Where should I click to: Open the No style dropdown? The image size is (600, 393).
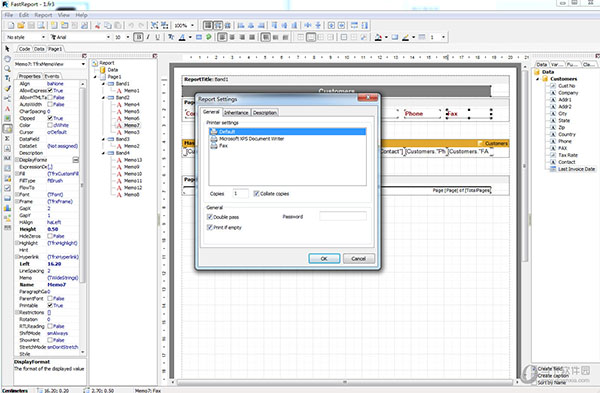pyautogui.click(x=43, y=37)
